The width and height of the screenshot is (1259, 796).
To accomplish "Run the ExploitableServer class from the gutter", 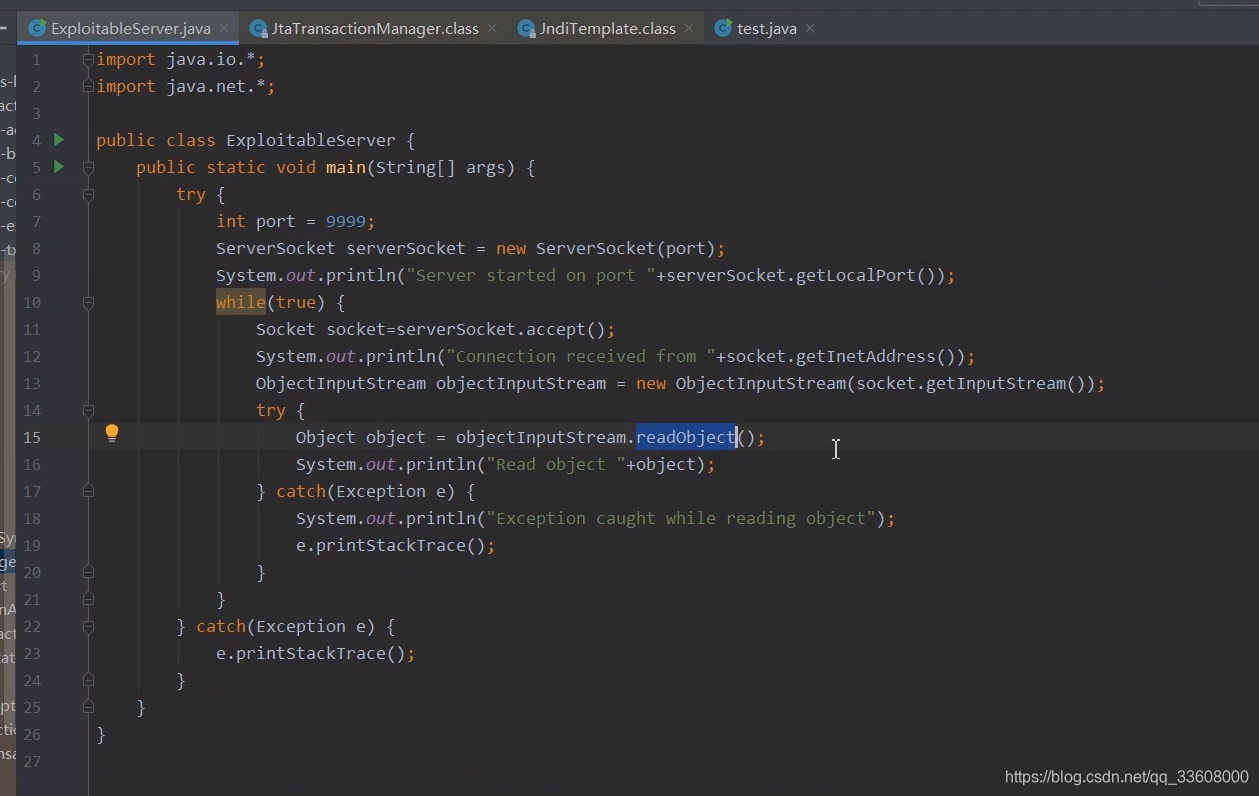I will 59,139.
